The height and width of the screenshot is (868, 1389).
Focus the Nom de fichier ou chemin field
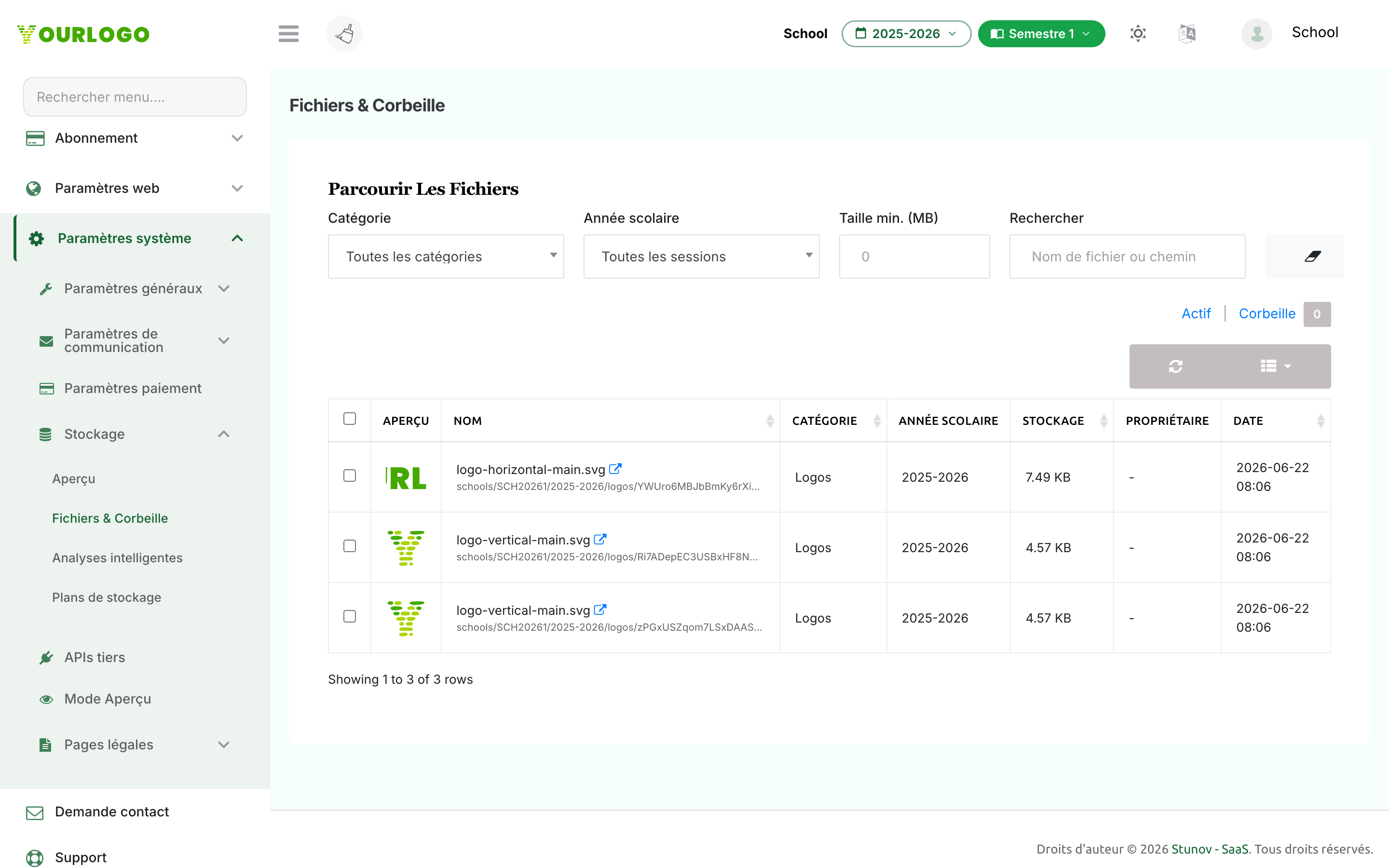pyautogui.click(x=1127, y=256)
